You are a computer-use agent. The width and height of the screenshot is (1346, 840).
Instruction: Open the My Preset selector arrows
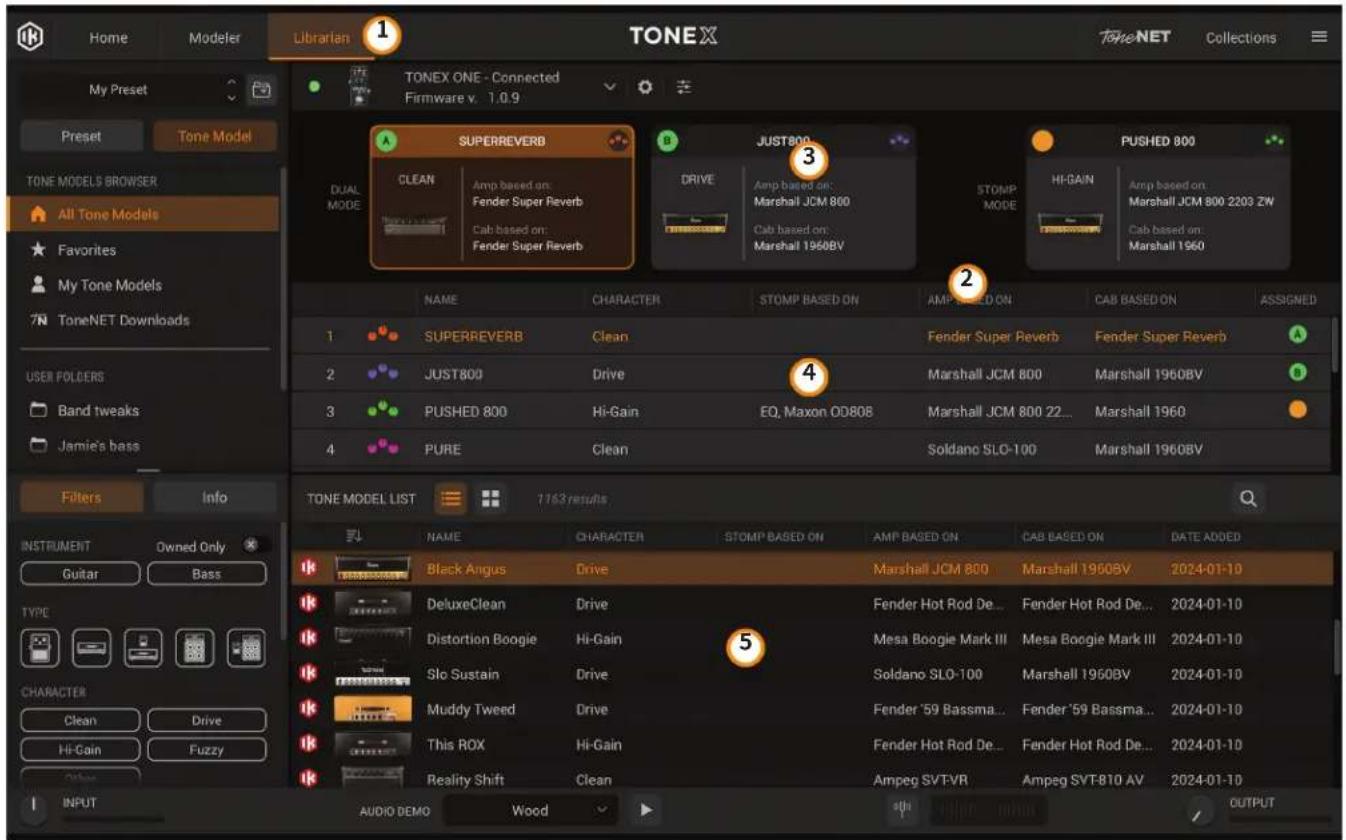click(232, 89)
